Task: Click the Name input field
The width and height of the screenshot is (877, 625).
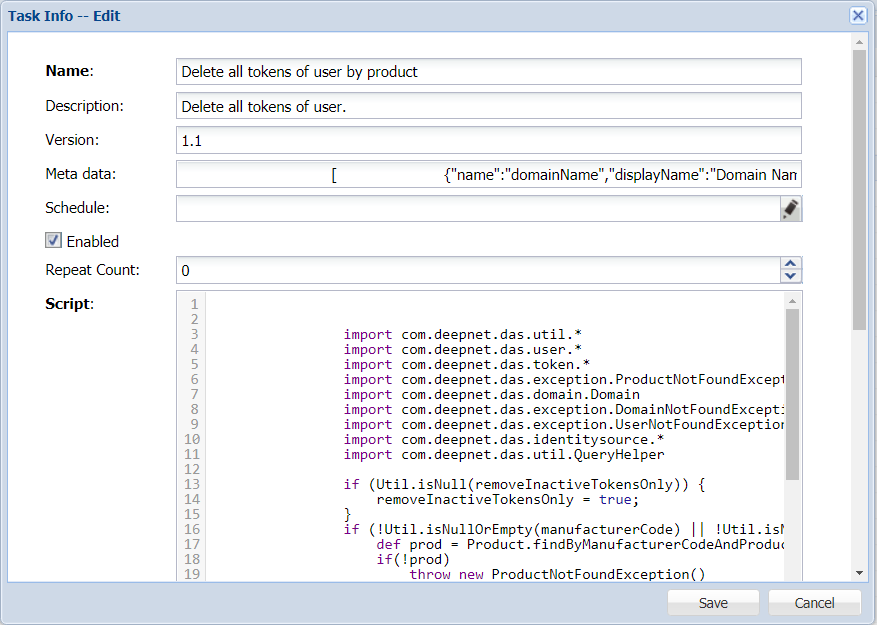Action: click(488, 72)
